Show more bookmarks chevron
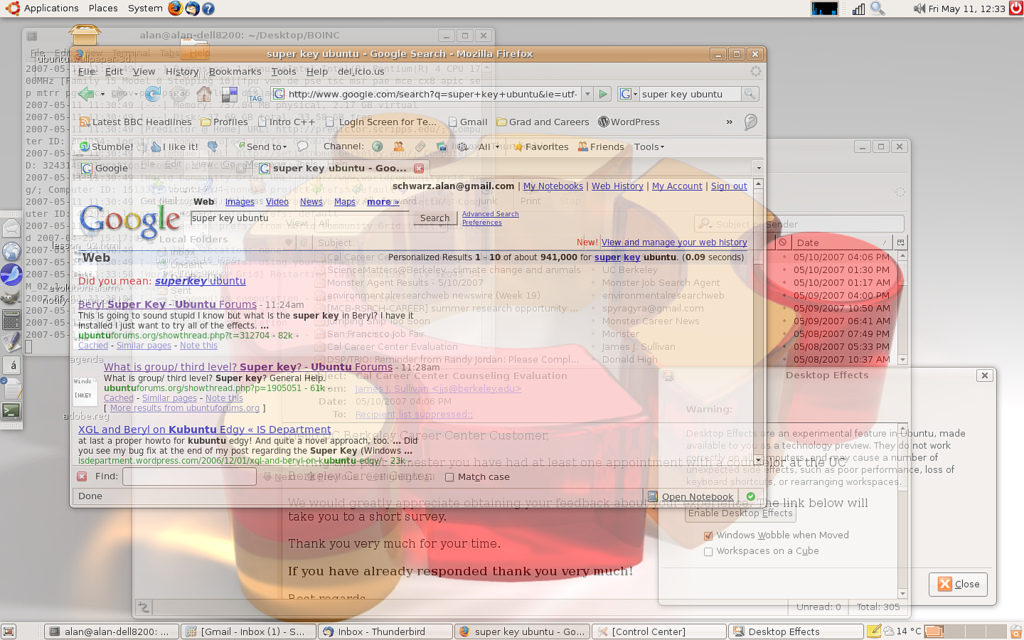Viewport: 1024px width, 640px height. (729, 122)
